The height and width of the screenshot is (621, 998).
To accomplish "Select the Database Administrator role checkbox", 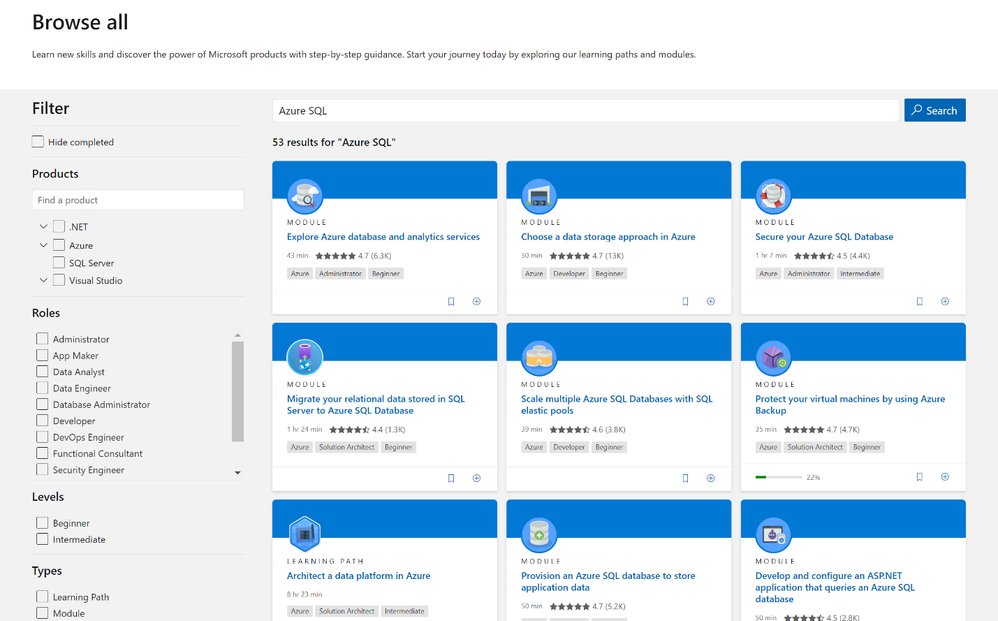I will [x=42, y=404].
